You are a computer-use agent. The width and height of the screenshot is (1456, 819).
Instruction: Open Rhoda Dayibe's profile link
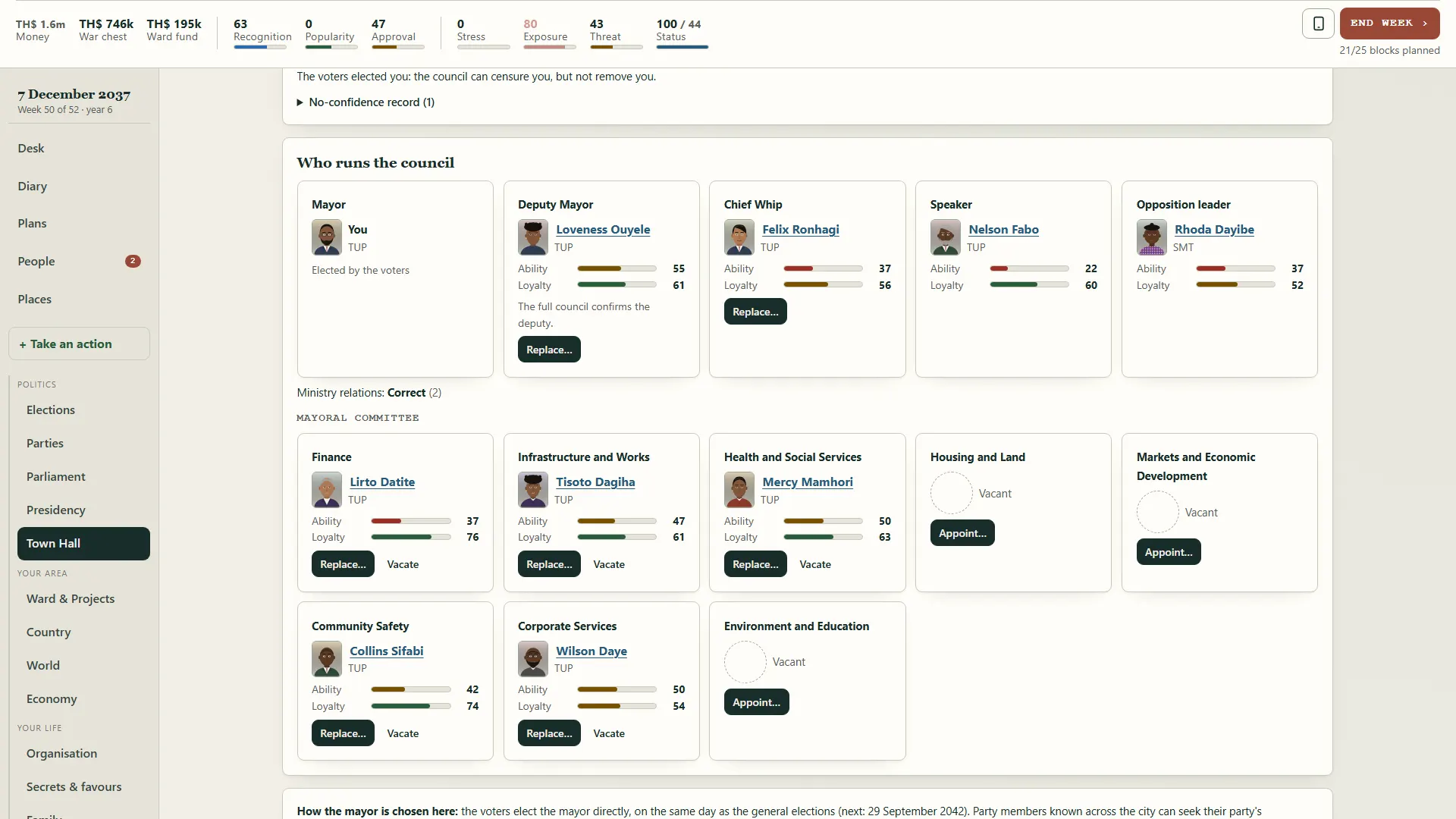point(1214,230)
